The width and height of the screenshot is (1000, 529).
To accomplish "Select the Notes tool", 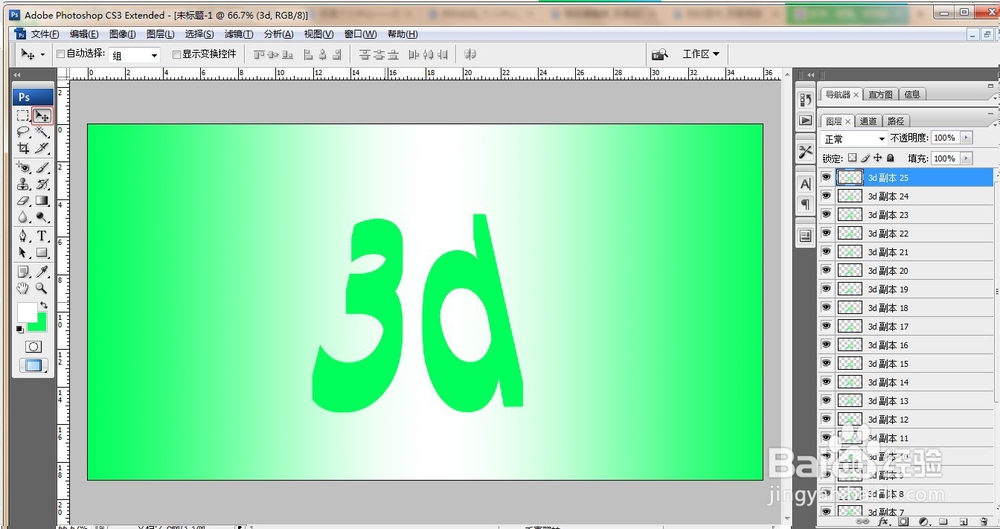I will point(23,272).
